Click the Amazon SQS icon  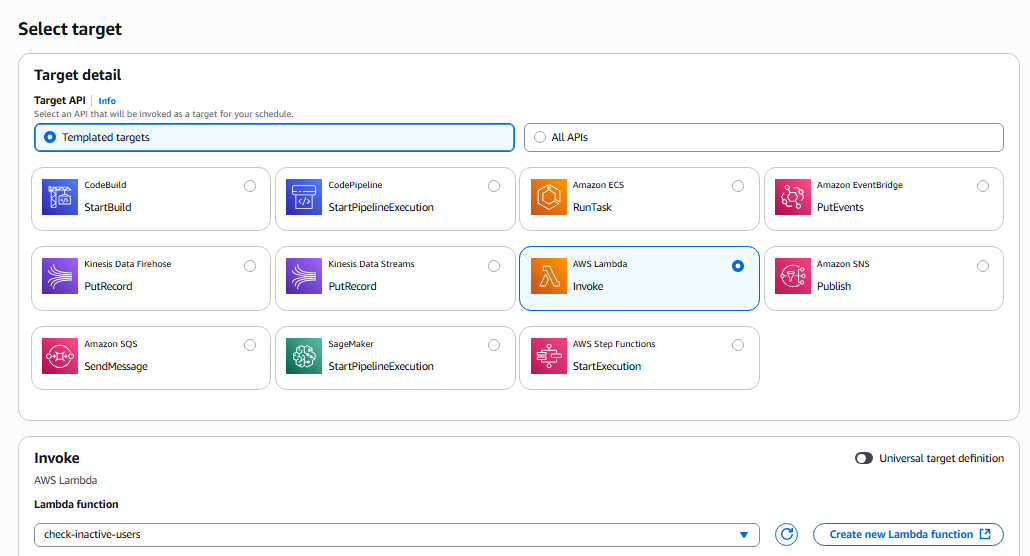click(60, 356)
